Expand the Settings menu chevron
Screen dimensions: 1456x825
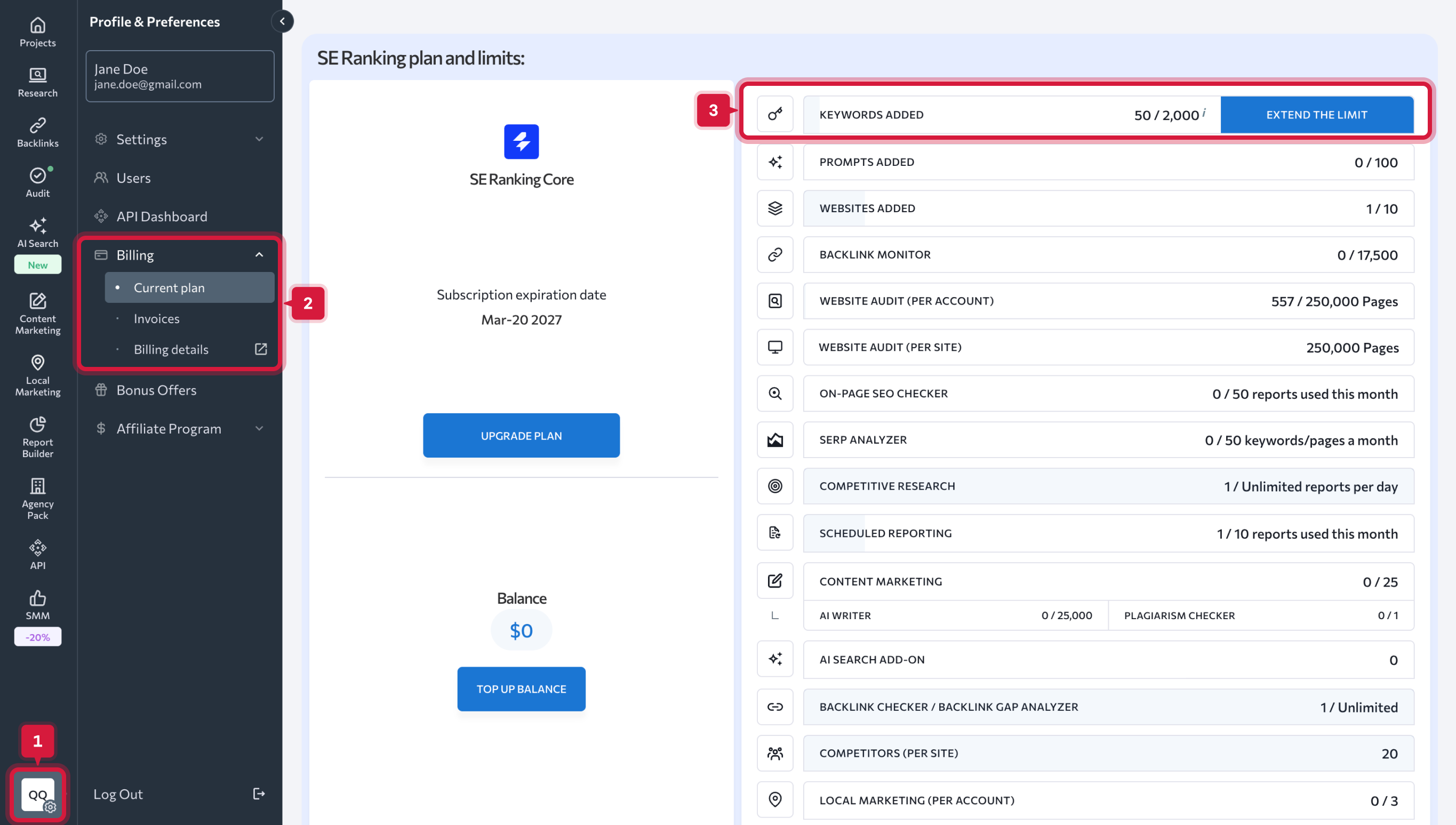click(x=259, y=139)
